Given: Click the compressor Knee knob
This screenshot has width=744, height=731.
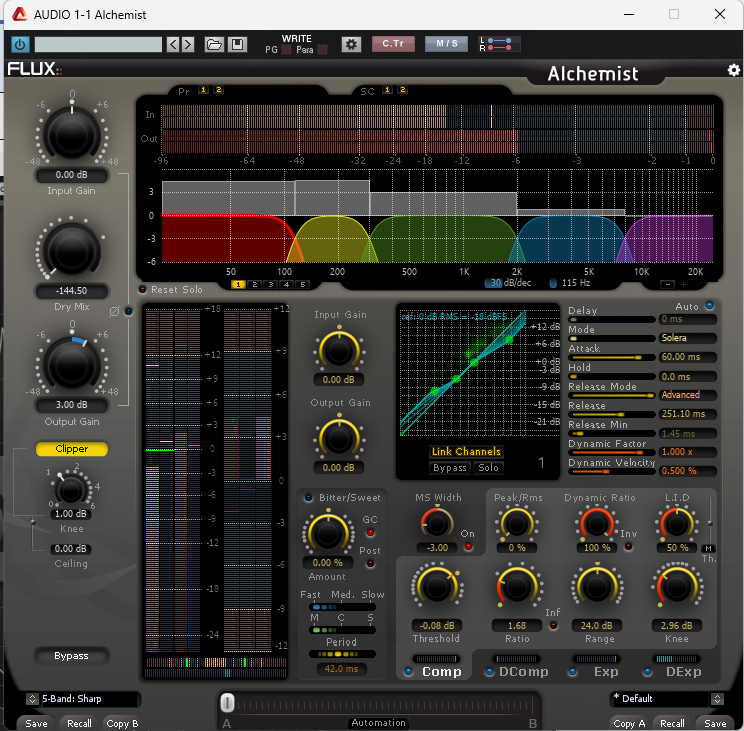Looking at the screenshot, I should point(677,586).
